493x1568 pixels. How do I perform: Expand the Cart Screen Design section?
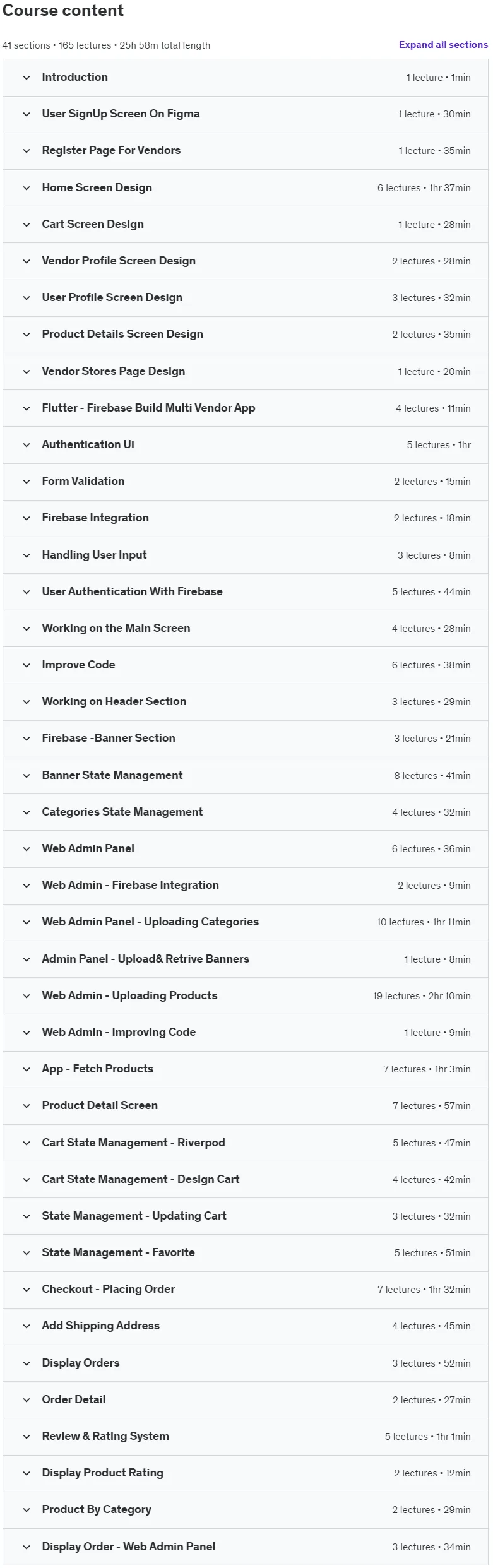tap(246, 225)
